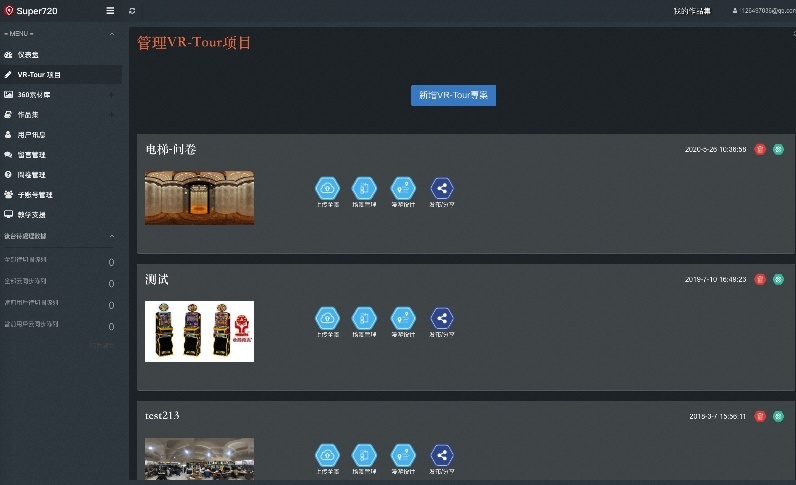Expand the 360 素材库 sidebar item plus
This screenshot has width=796, height=485.
point(111,94)
